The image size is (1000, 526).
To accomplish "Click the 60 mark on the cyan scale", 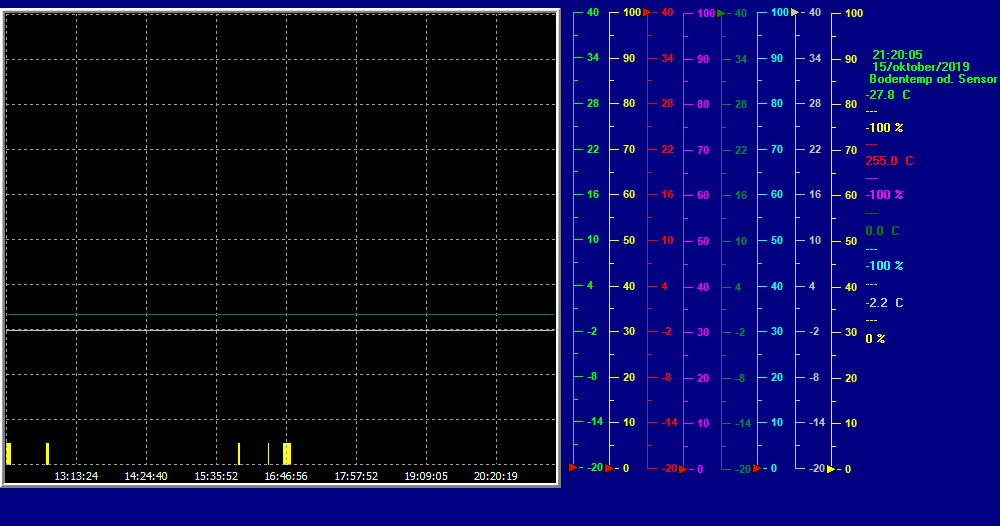I will click(776, 194).
